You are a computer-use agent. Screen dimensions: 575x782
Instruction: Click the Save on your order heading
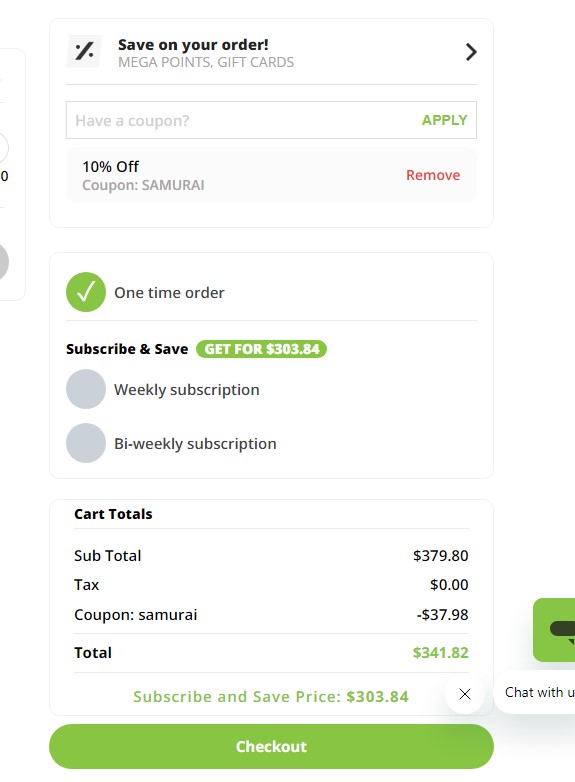pyautogui.click(x=193, y=44)
